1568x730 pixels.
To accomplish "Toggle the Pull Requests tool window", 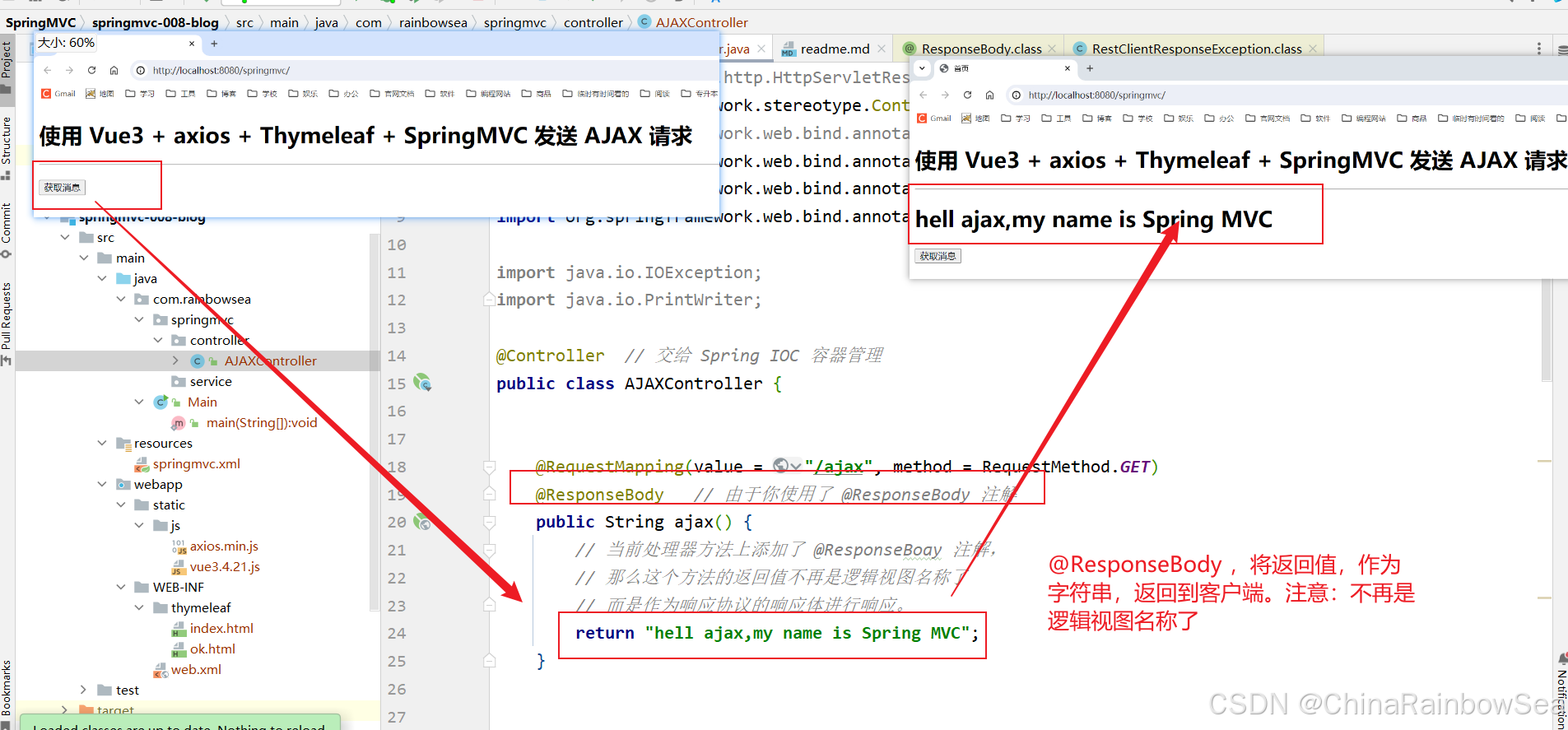I will click(7, 323).
